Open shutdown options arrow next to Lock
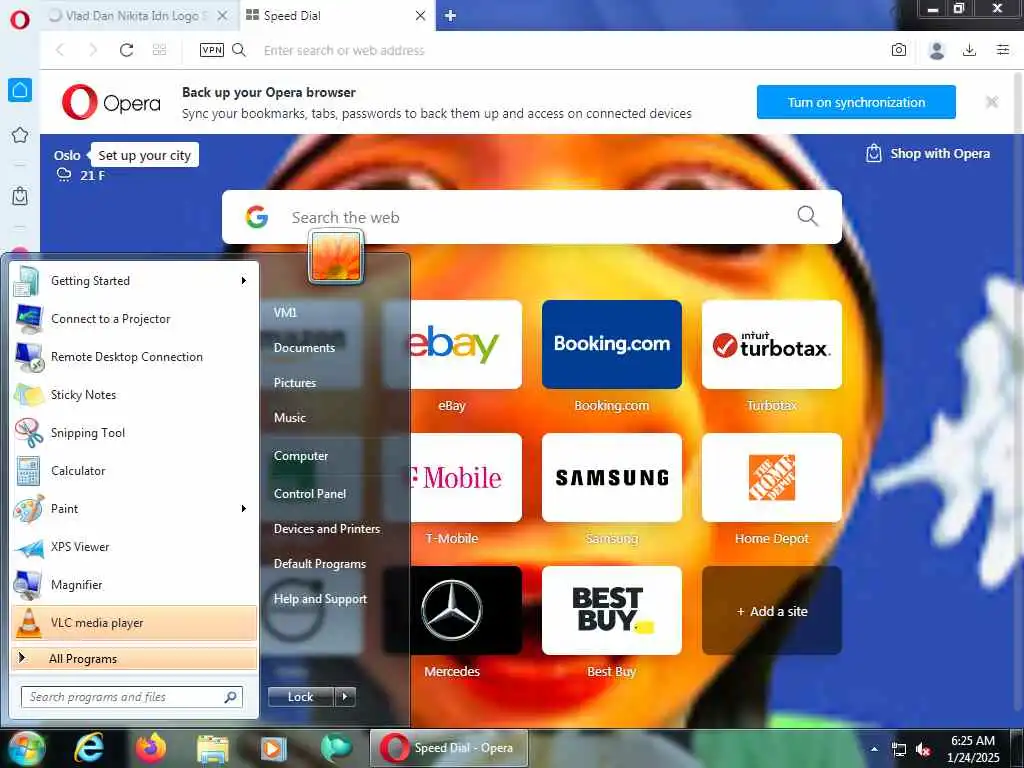1024x768 pixels. 345,697
